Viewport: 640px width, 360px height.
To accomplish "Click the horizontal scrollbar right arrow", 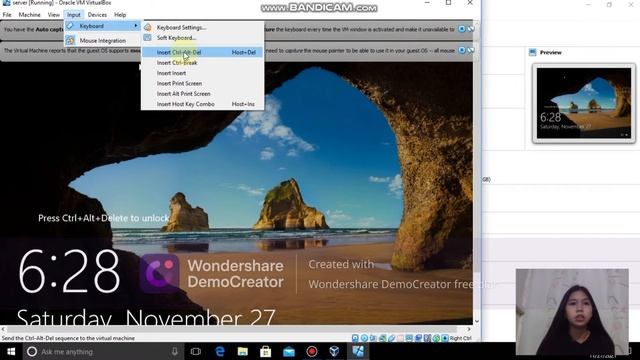I will pos(469,329).
